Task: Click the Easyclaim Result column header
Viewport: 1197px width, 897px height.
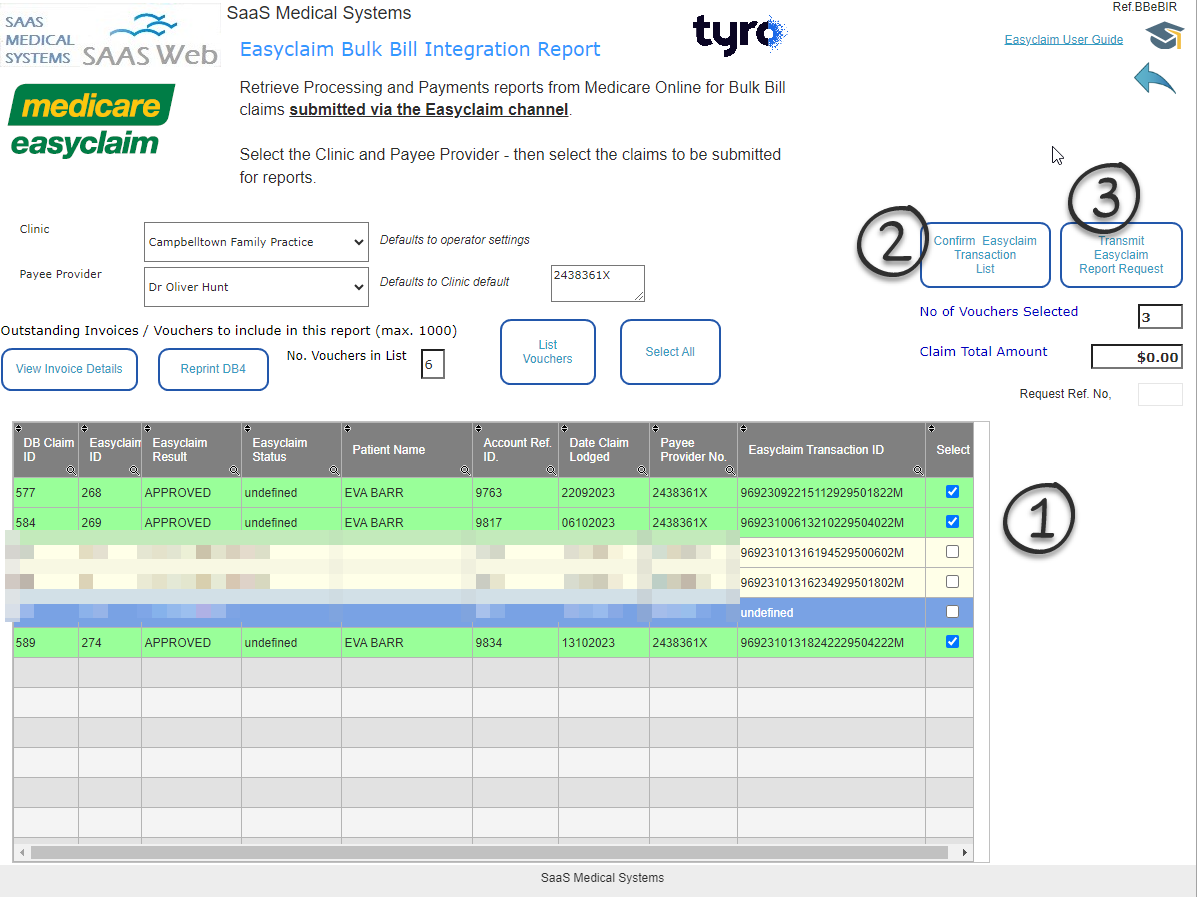Action: tap(192, 450)
